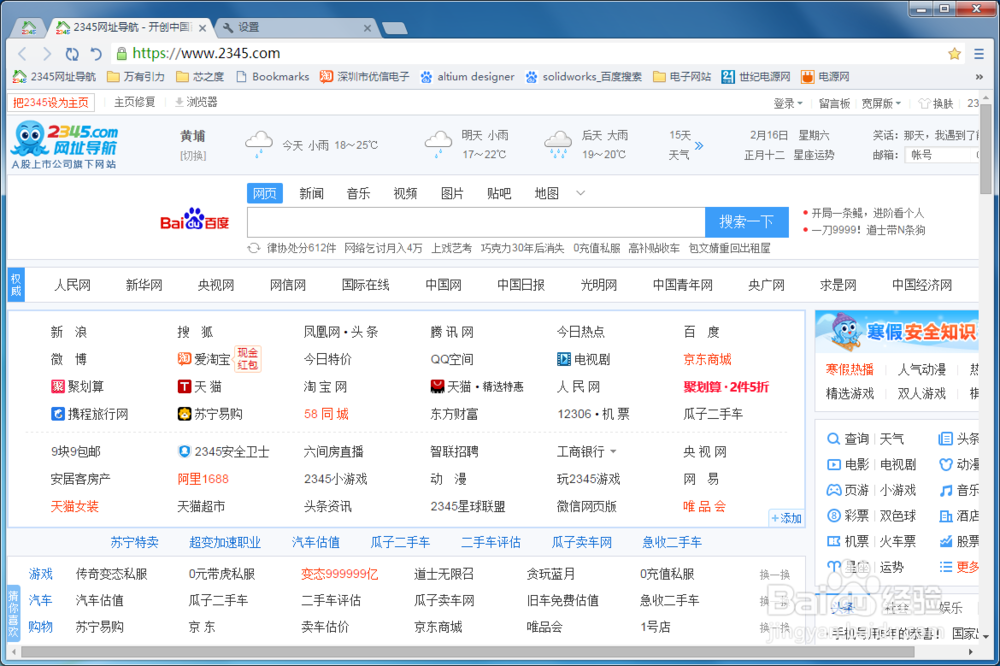Open 携程旅行网 link
The image size is (1000, 666).
[x=89, y=414]
